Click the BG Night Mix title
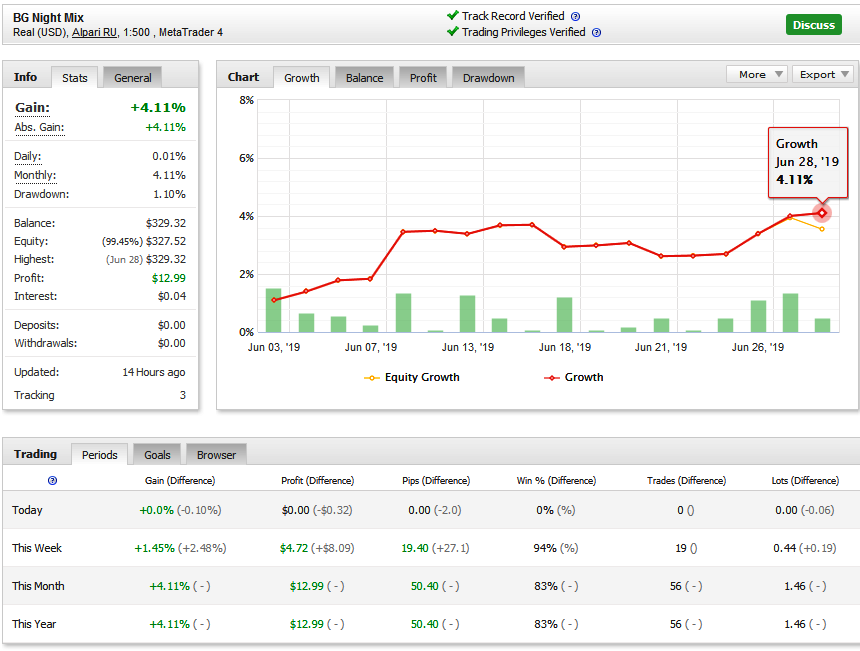 point(48,18)
